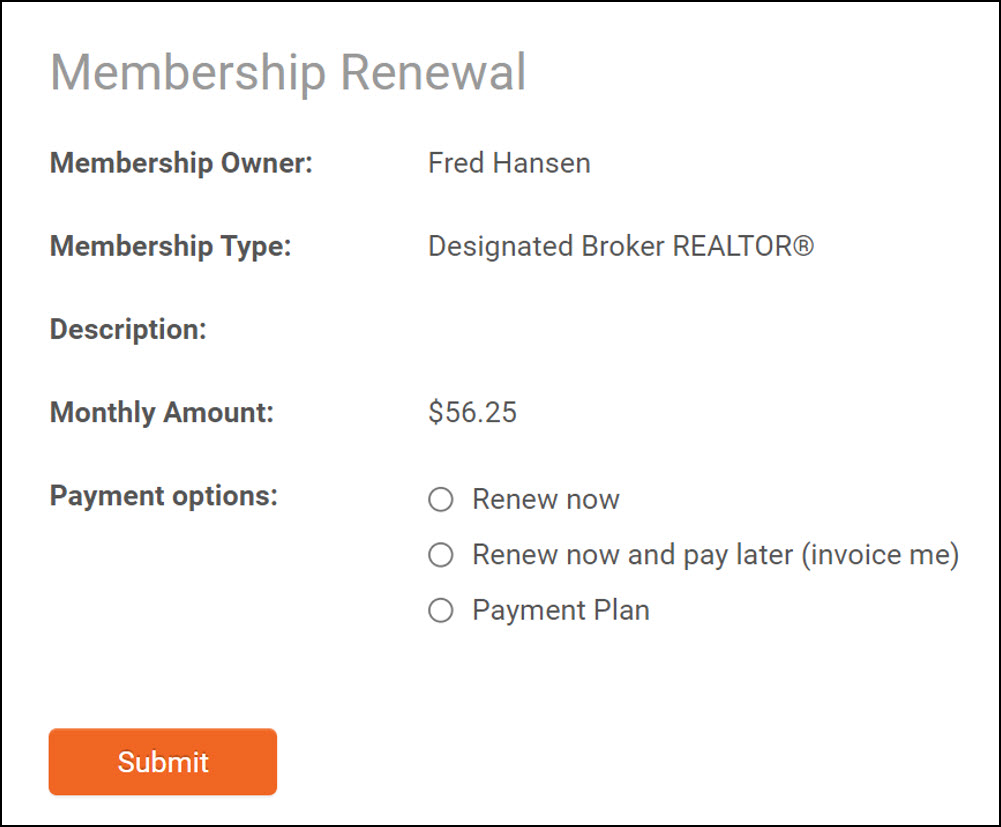The width and height of the screenshot is (1001, 827).
Task: Choose the invoice me radio option
Action: (441, 555)
